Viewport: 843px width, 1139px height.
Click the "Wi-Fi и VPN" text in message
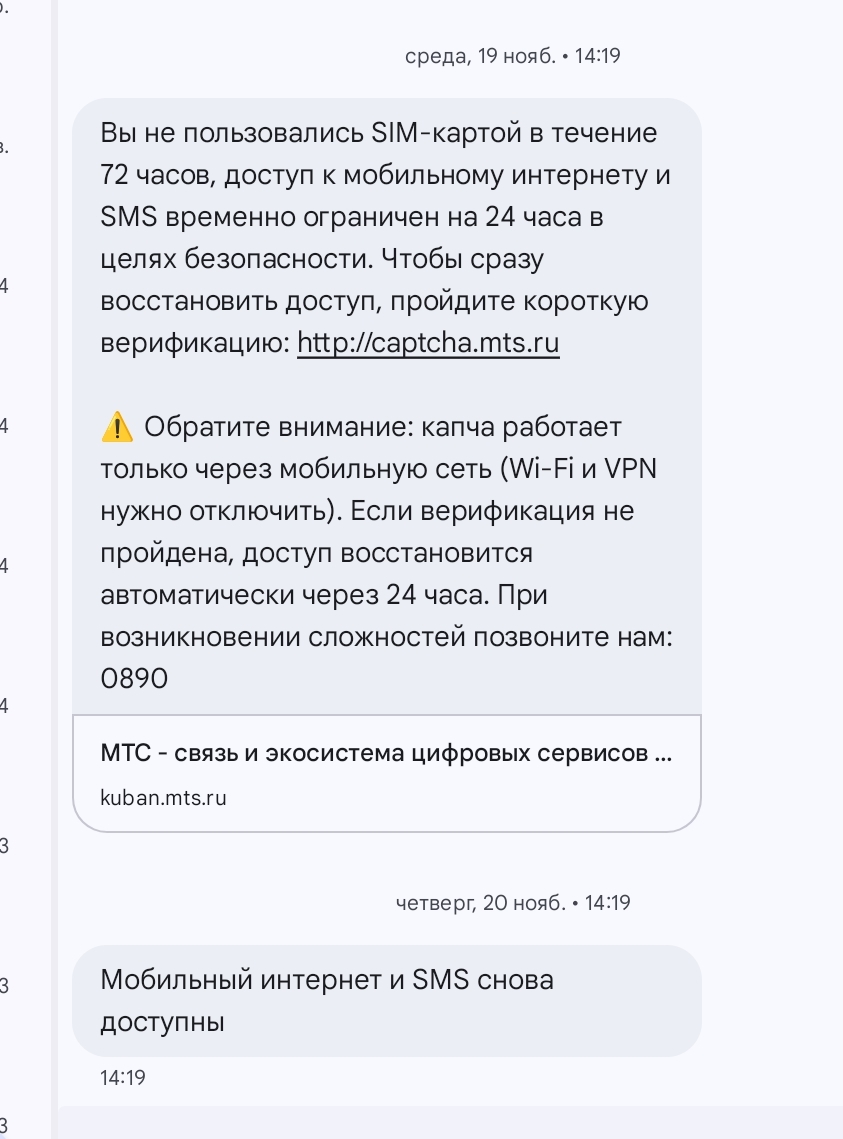pos(582,470)
